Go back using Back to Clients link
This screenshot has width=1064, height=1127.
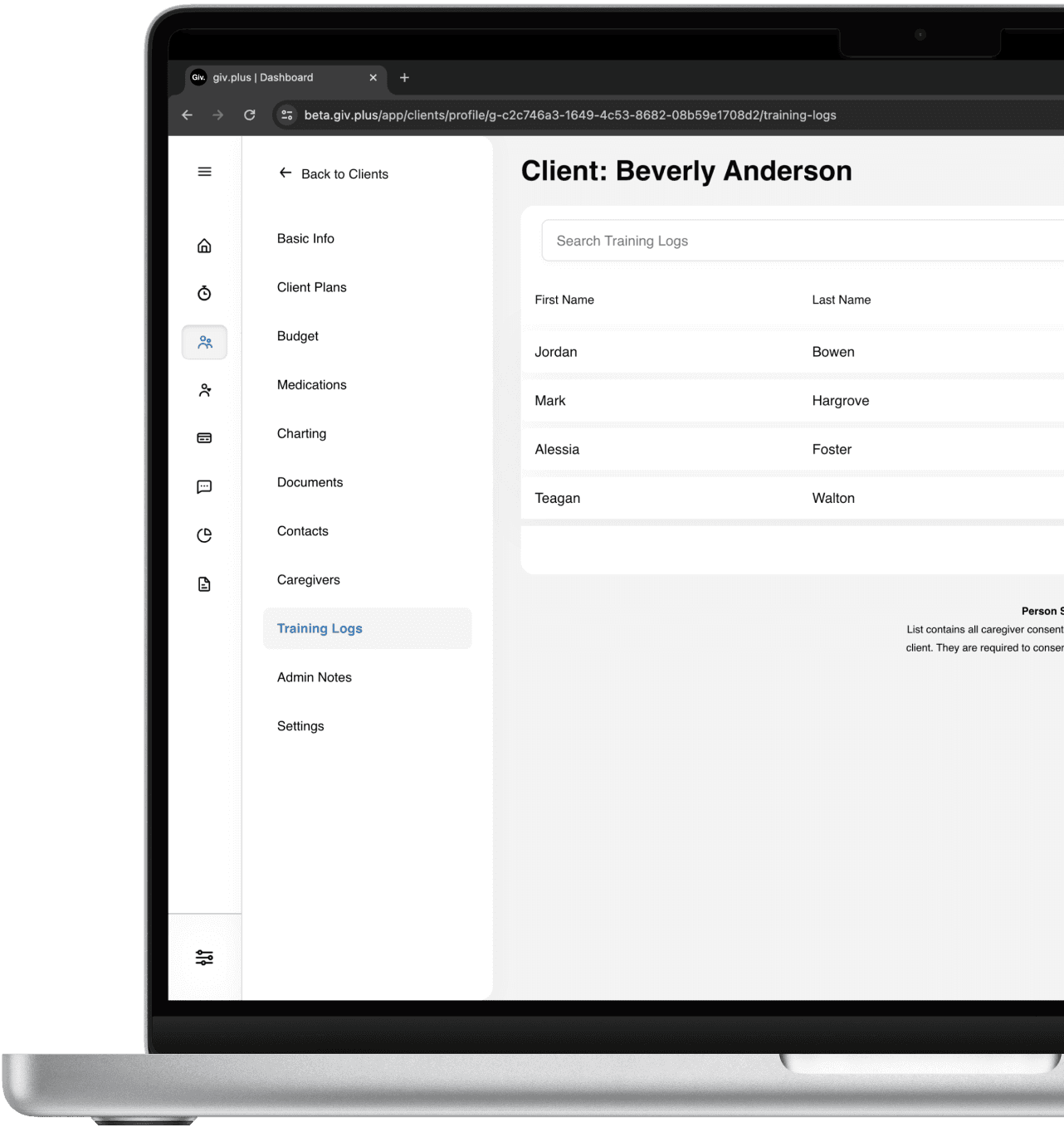click(333, 173)
